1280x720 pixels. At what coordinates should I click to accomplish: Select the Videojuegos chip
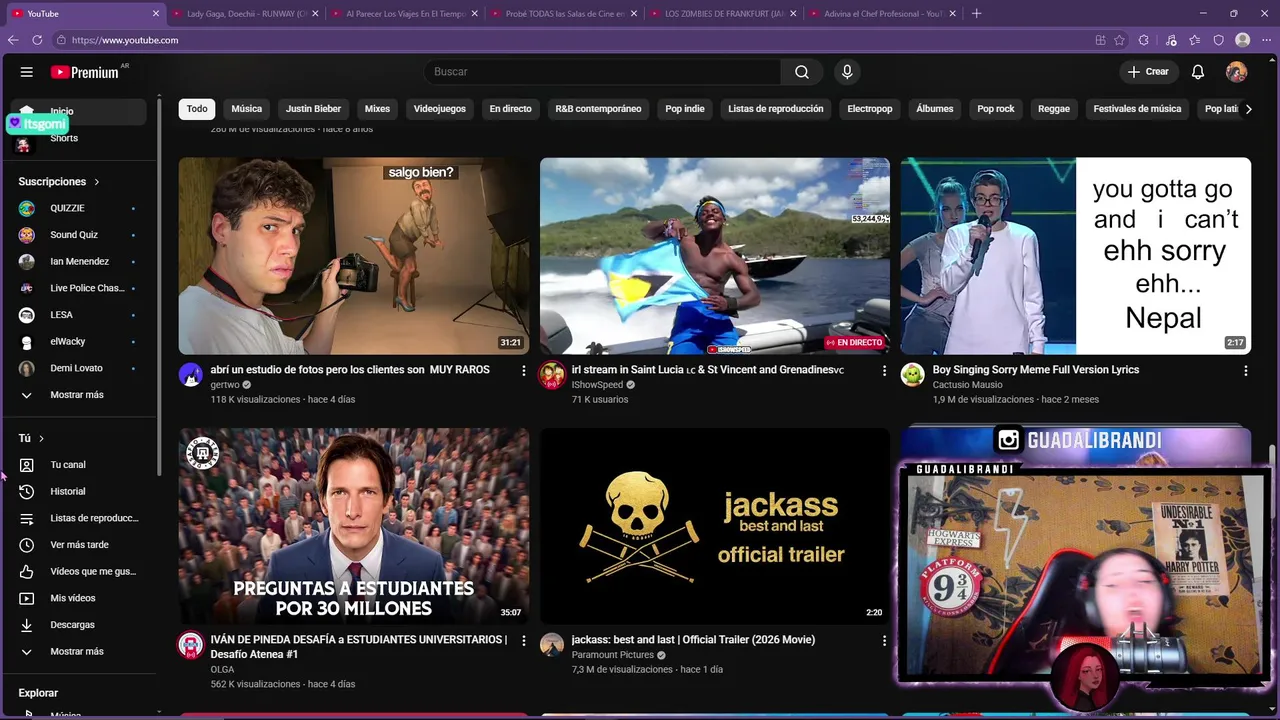point(440,109)
